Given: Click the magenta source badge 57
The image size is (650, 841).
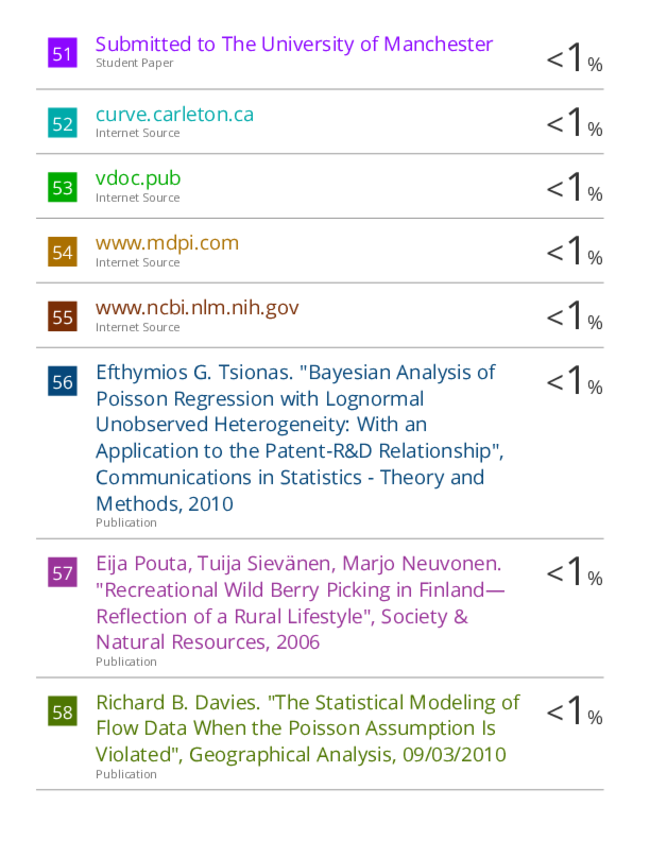Looking at the screenshot, I should click(x=62, y=572).
